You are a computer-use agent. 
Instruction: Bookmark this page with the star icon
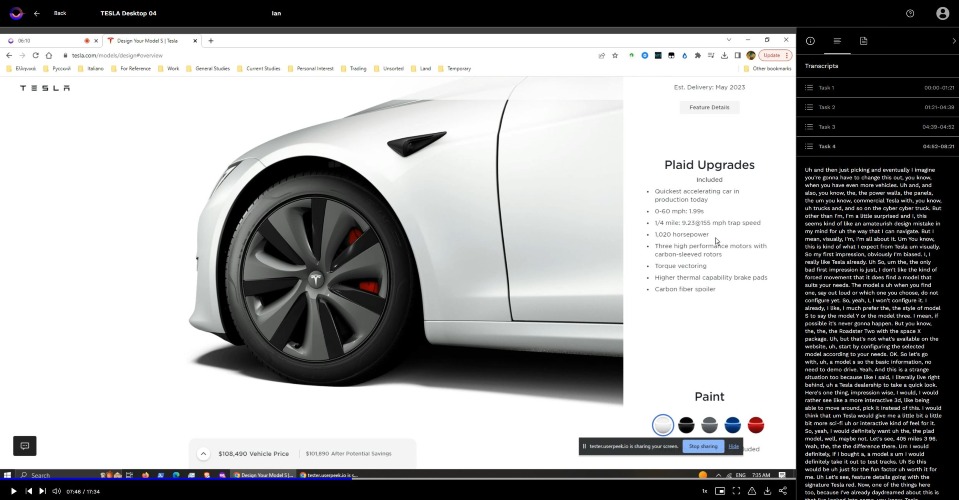(615, 55)
